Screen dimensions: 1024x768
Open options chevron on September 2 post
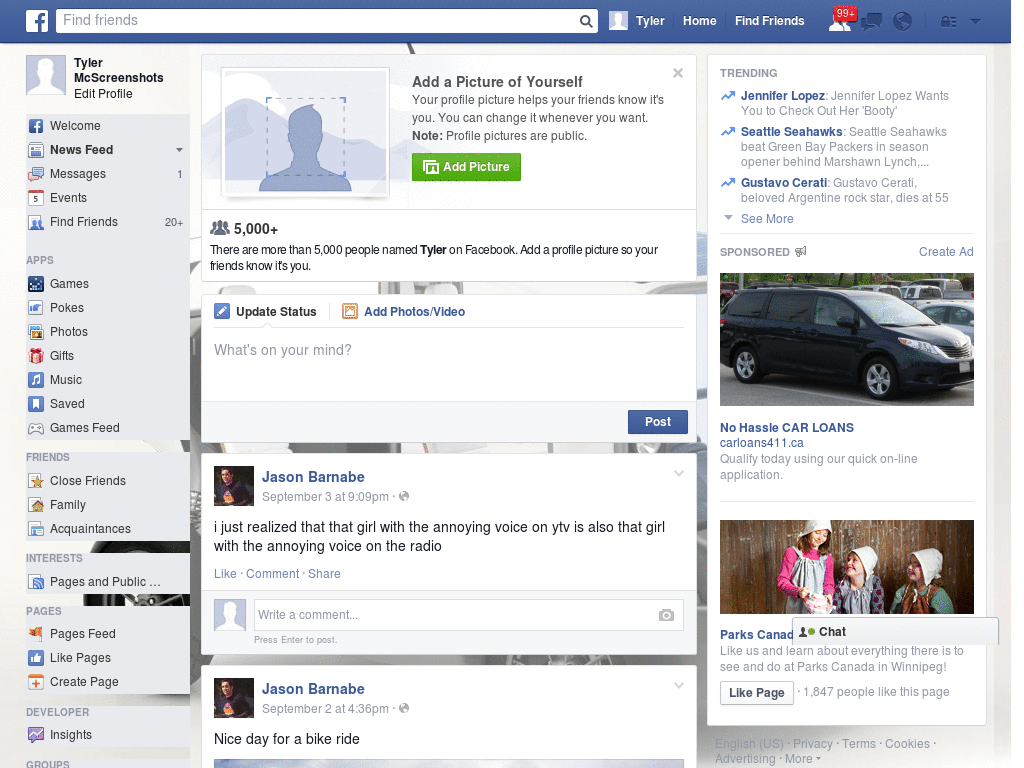[679, 685]
